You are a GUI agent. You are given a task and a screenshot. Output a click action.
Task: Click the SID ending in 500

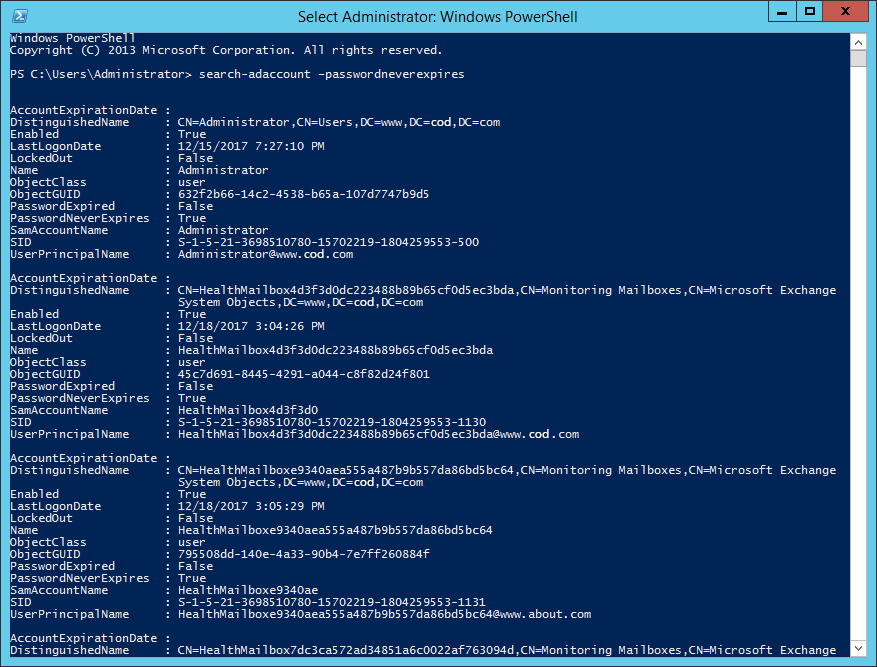point(328,242)
